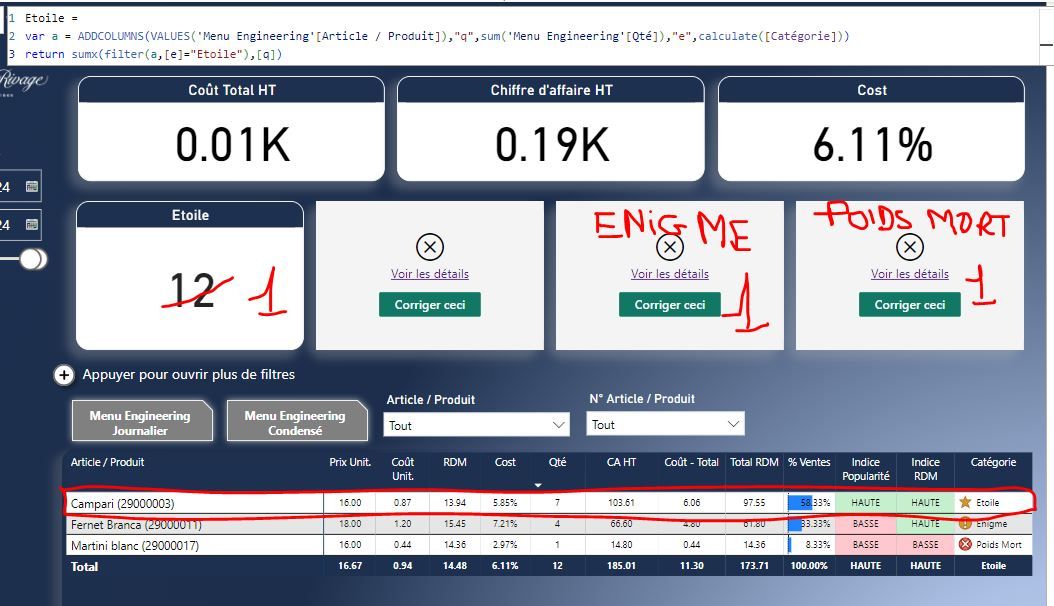Click 'Appuyer pour ouvrir plus de filtres' text
This screenshot has width=1054, height=606.
click(189, 374)
